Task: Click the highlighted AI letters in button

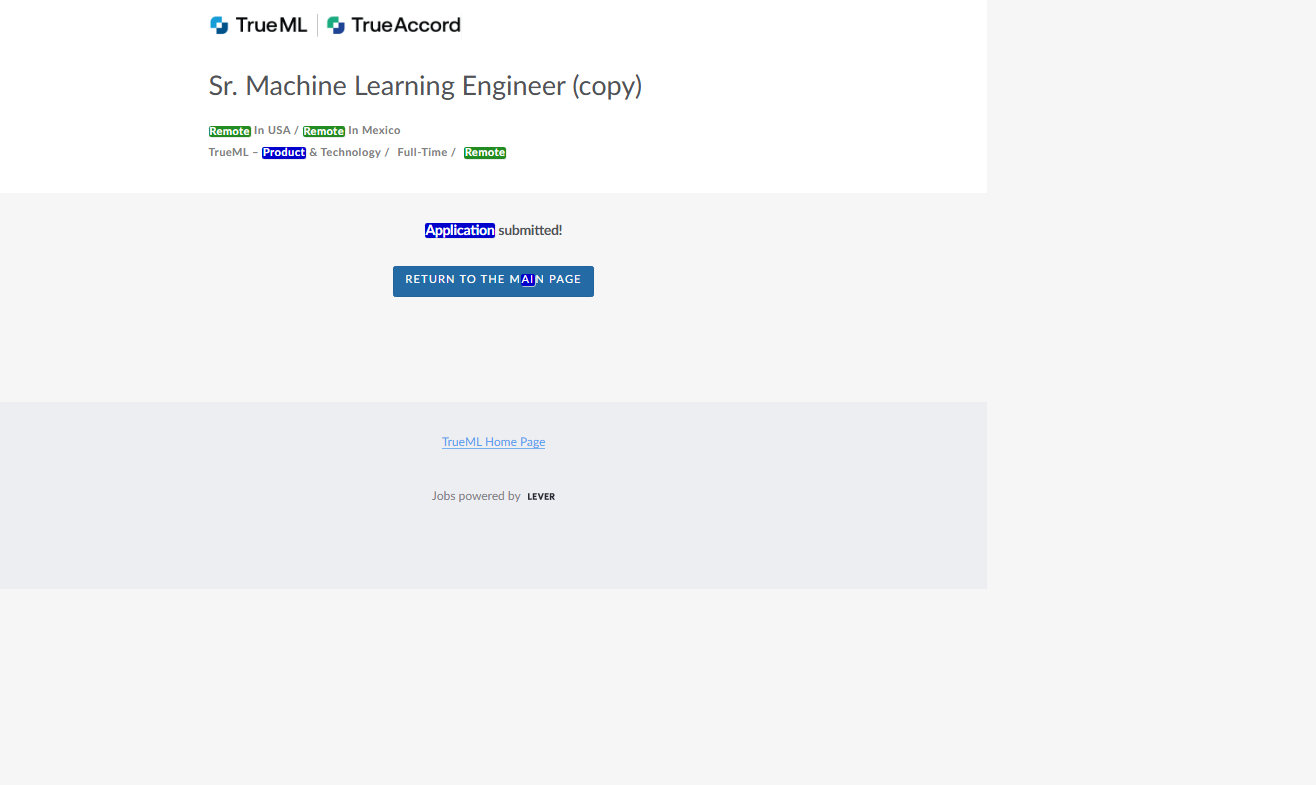Action: (x=527, y=280)
